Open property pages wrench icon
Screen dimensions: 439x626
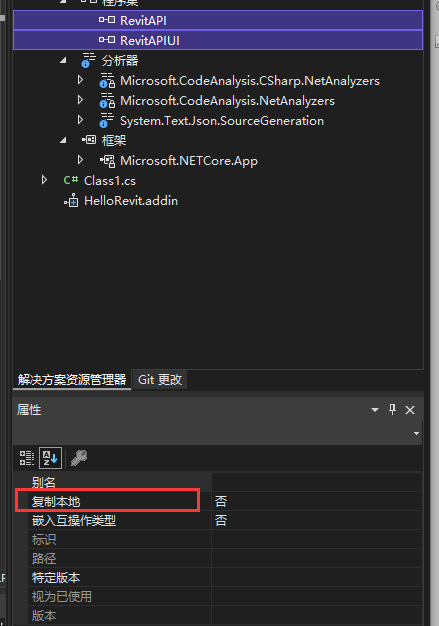[79, 458]
